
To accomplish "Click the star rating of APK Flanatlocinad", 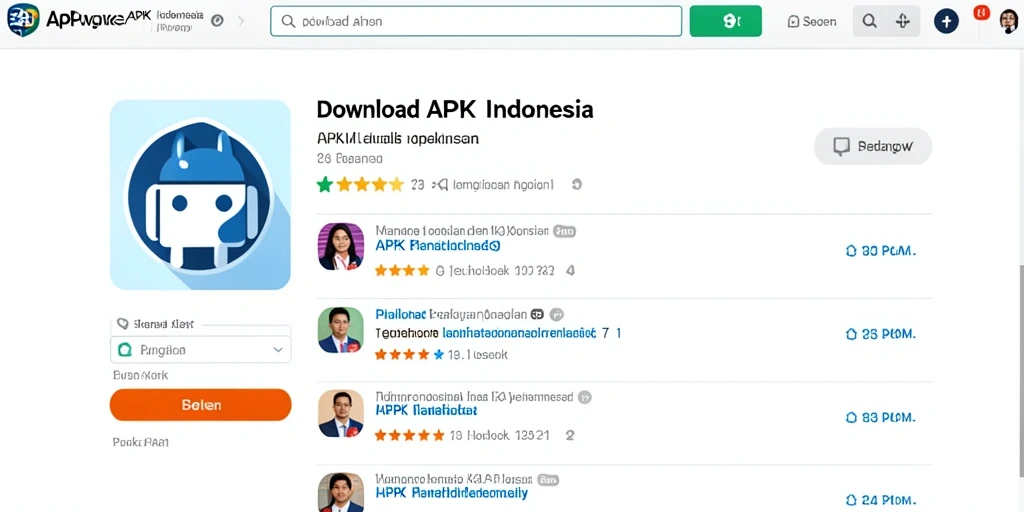I will click(402, 270).
